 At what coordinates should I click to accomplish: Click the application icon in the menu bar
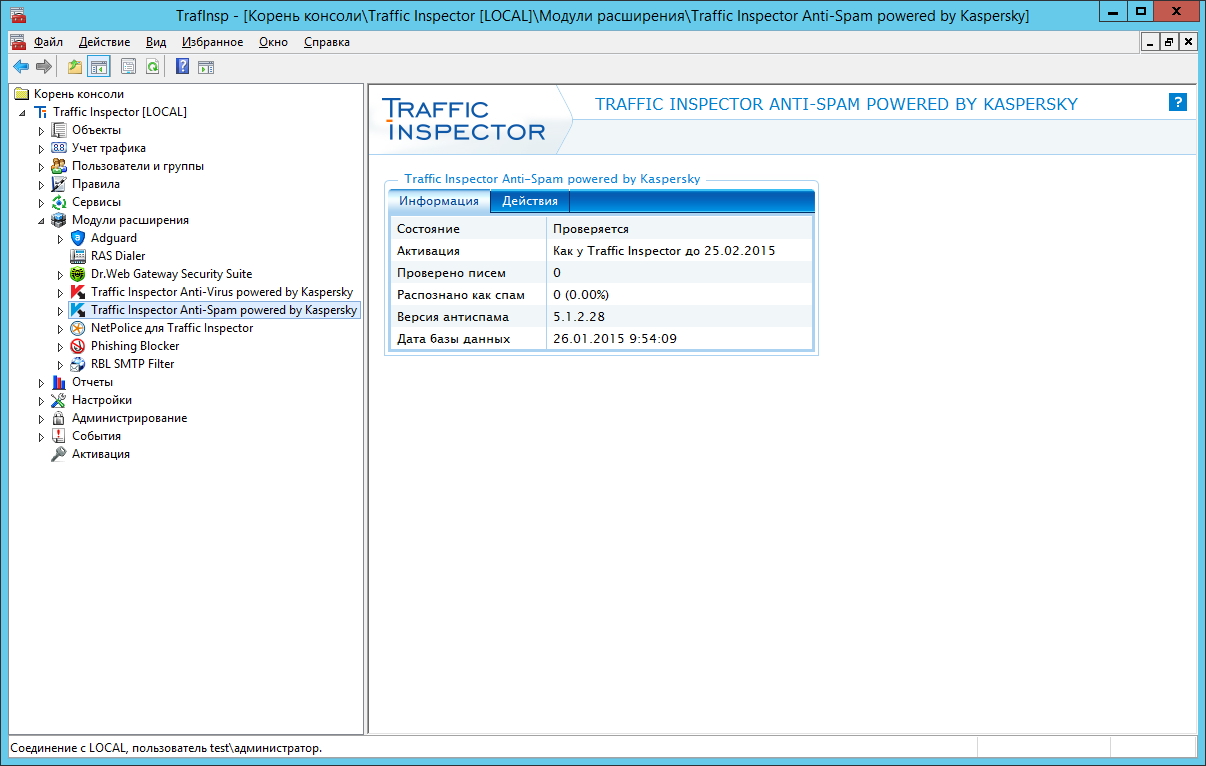coord(18,42)
